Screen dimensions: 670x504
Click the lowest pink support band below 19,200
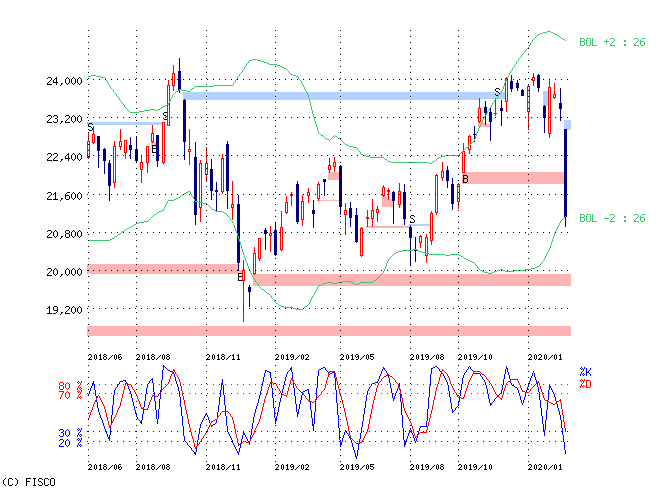tap(329, 331)
